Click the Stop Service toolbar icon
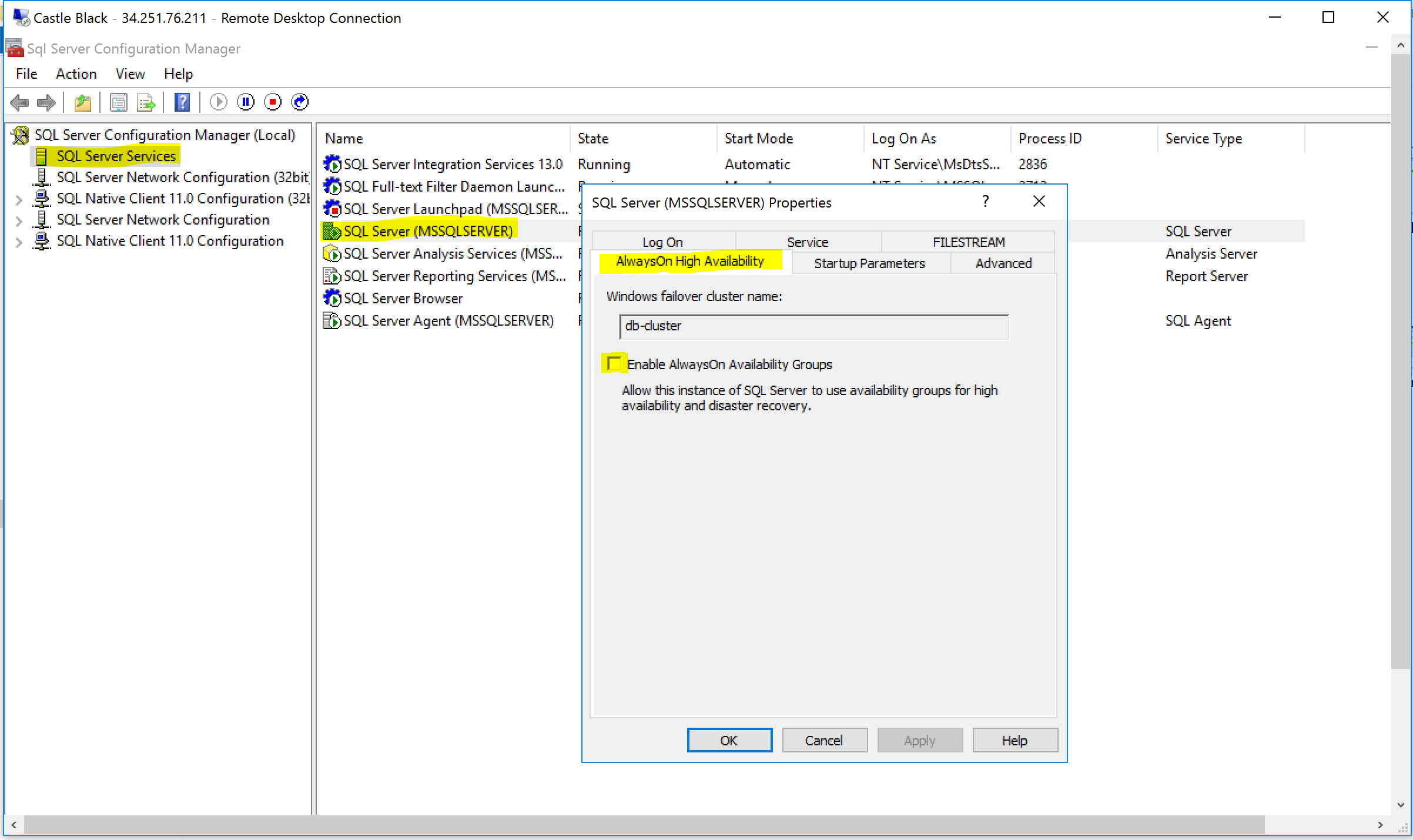 tap(273, 102)
